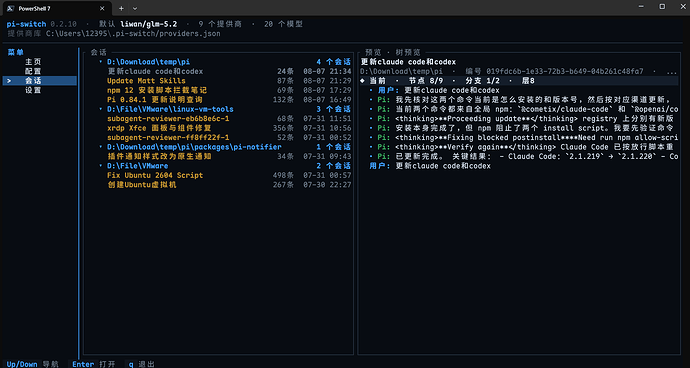The image size is (690, 368).
Task: Open the tab profile dropdown chevron
Action: pyautogui.click(x=135, y=8)
